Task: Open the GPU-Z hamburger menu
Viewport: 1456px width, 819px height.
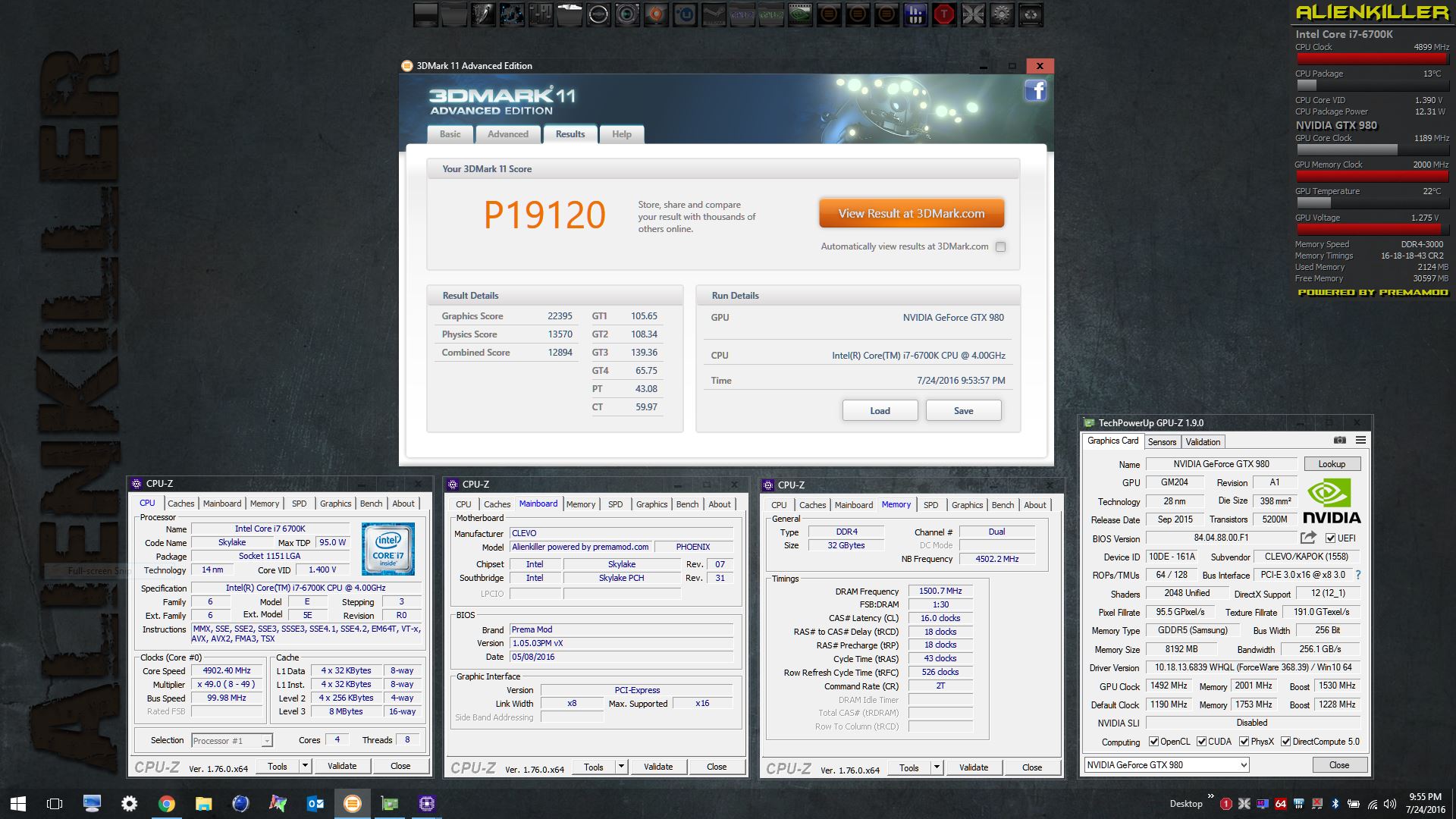Action: tap(1361, 441)
